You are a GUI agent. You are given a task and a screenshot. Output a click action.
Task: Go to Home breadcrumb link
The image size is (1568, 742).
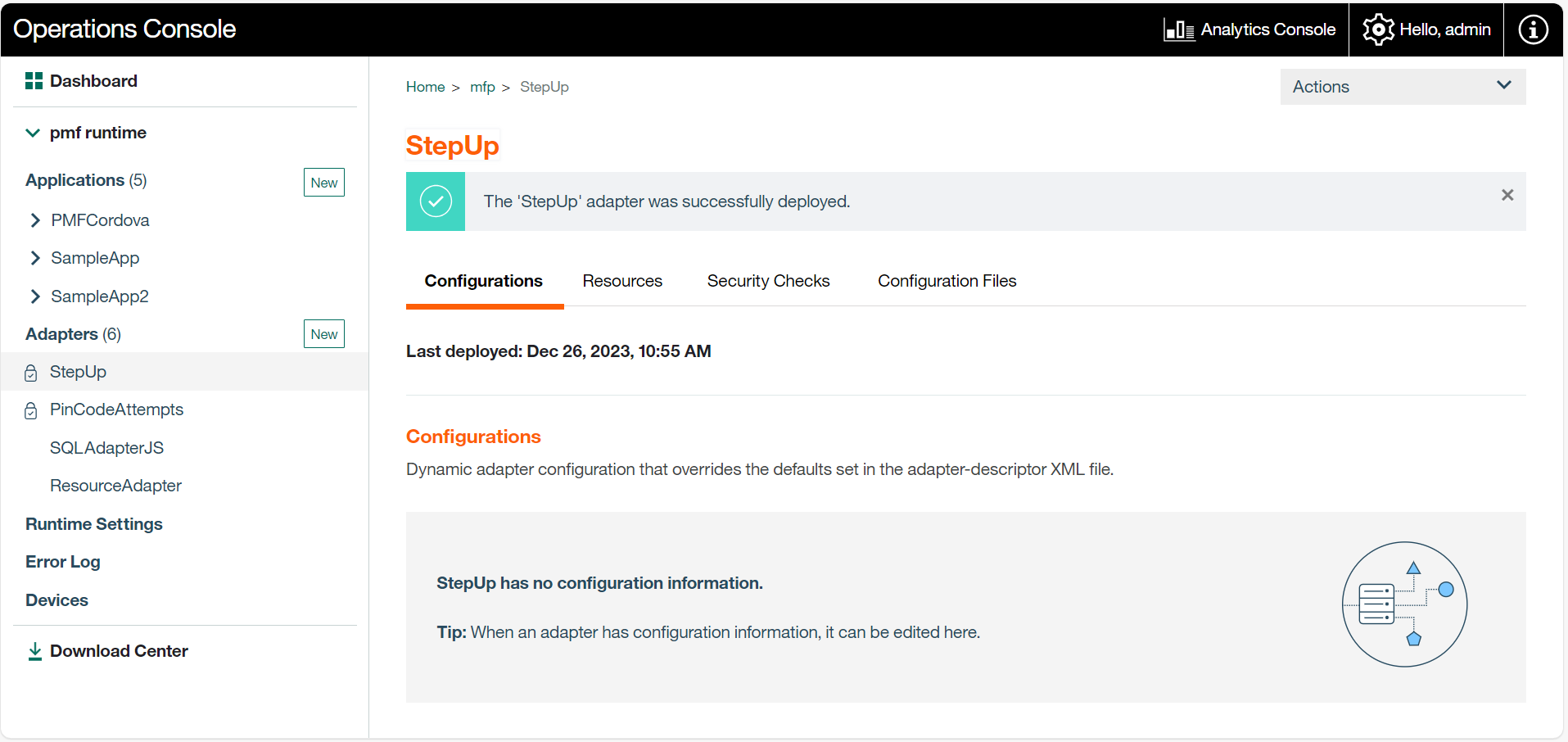point(425,87)
